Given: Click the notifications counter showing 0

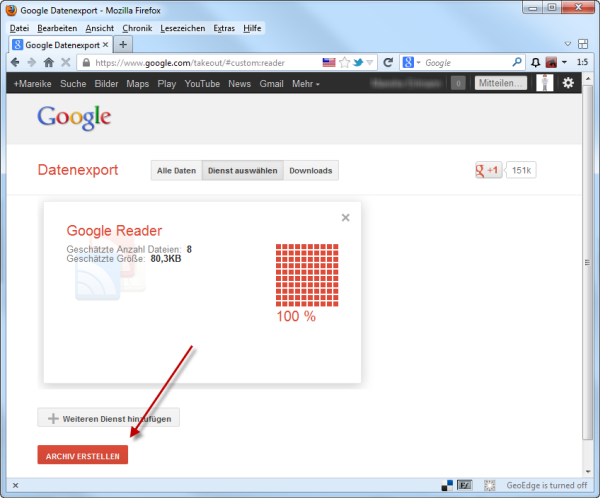Looking at the screenshot, I should point(458,83).
